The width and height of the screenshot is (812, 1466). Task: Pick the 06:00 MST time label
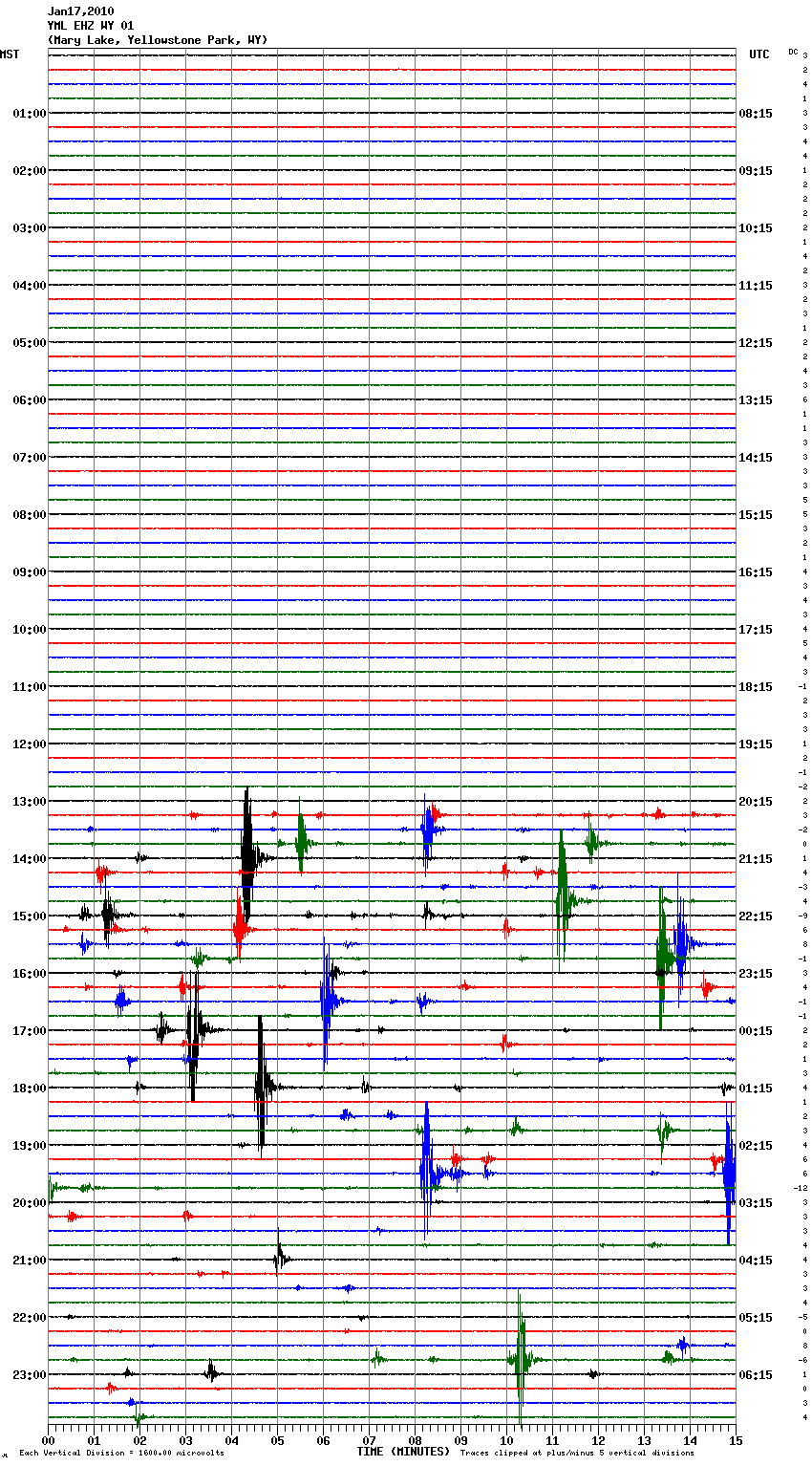pyautogui.click(x=30, y=400)
